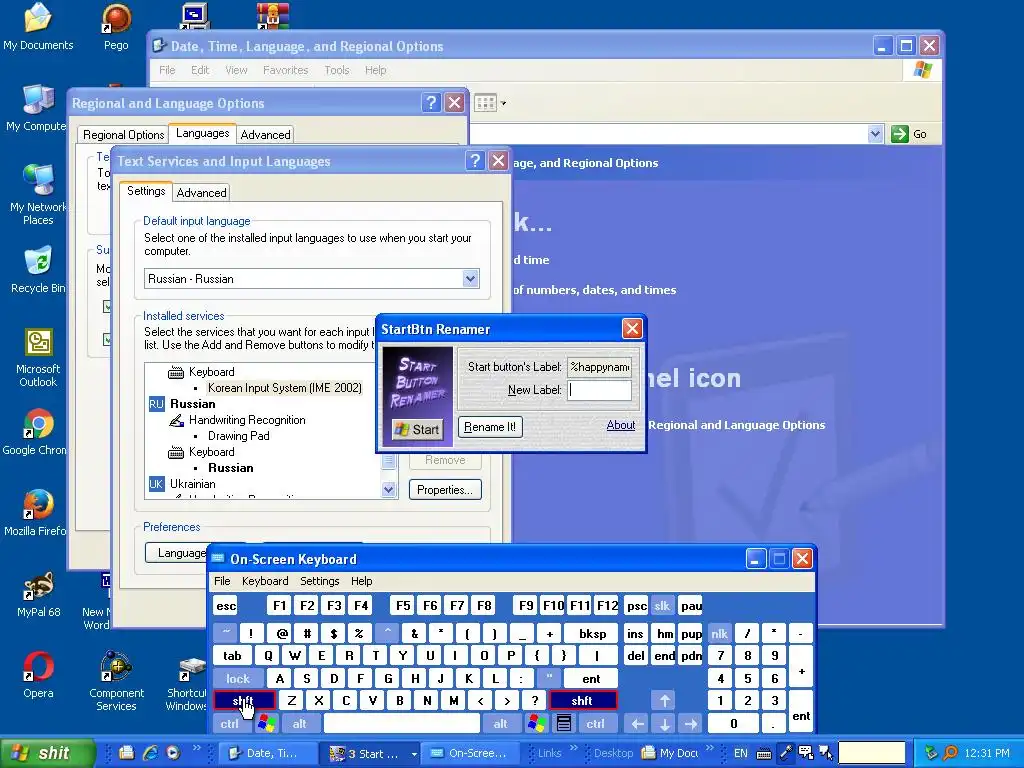
Task: Open Views button dropdown arrow
Action: pyautogui.click(x=503, y=103)
